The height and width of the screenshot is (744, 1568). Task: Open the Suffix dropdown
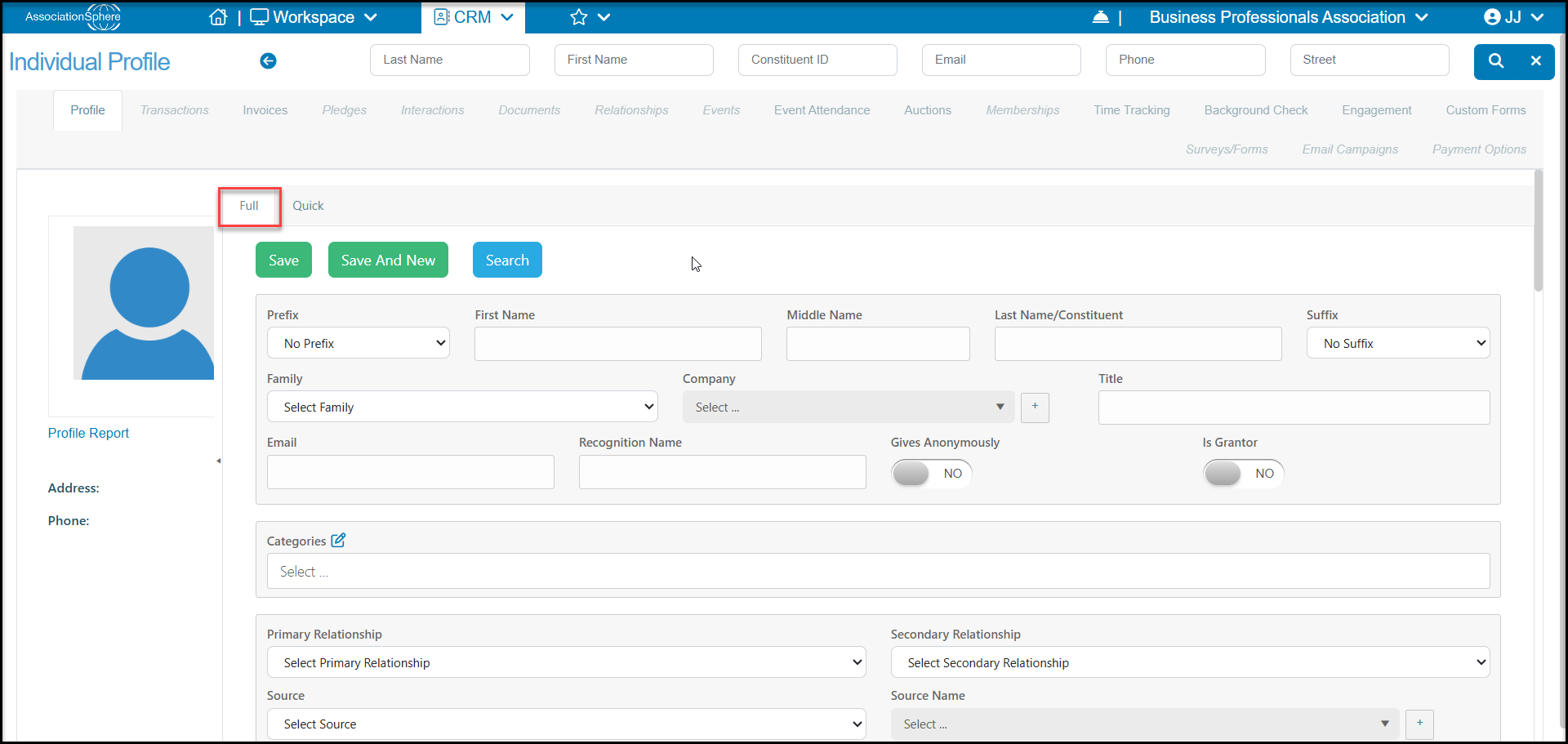1398,343
